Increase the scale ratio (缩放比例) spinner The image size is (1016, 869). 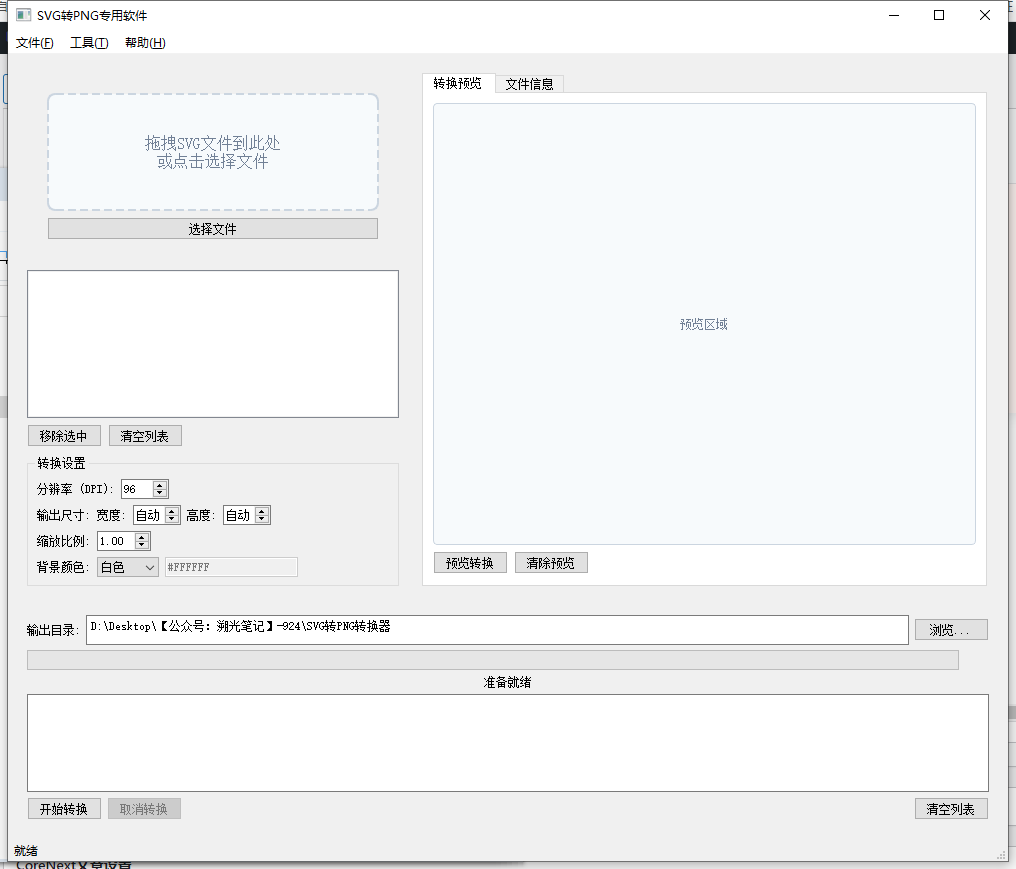click(x=142, y=537)
